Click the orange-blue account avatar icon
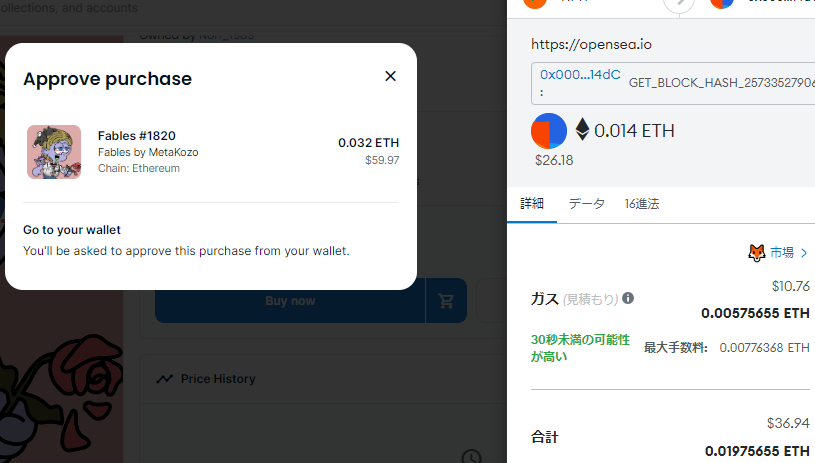The width and height of the screenshot is (815, 463). point(549,130)
